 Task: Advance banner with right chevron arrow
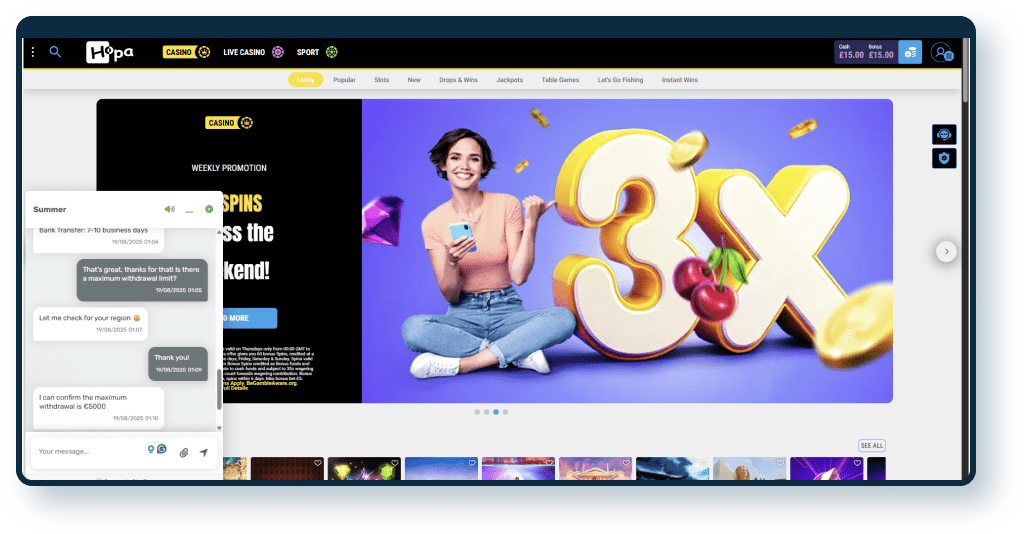click(x=946, y=252)
